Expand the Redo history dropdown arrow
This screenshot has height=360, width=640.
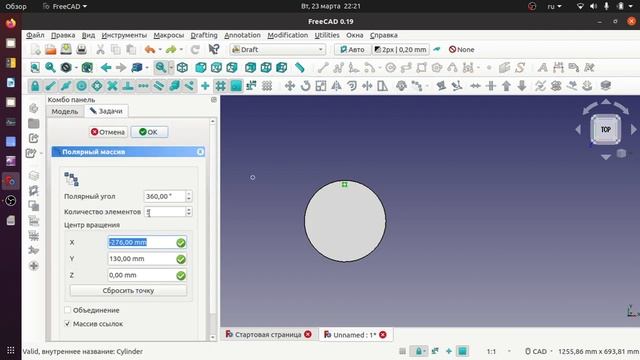click(x=181, y=50)
